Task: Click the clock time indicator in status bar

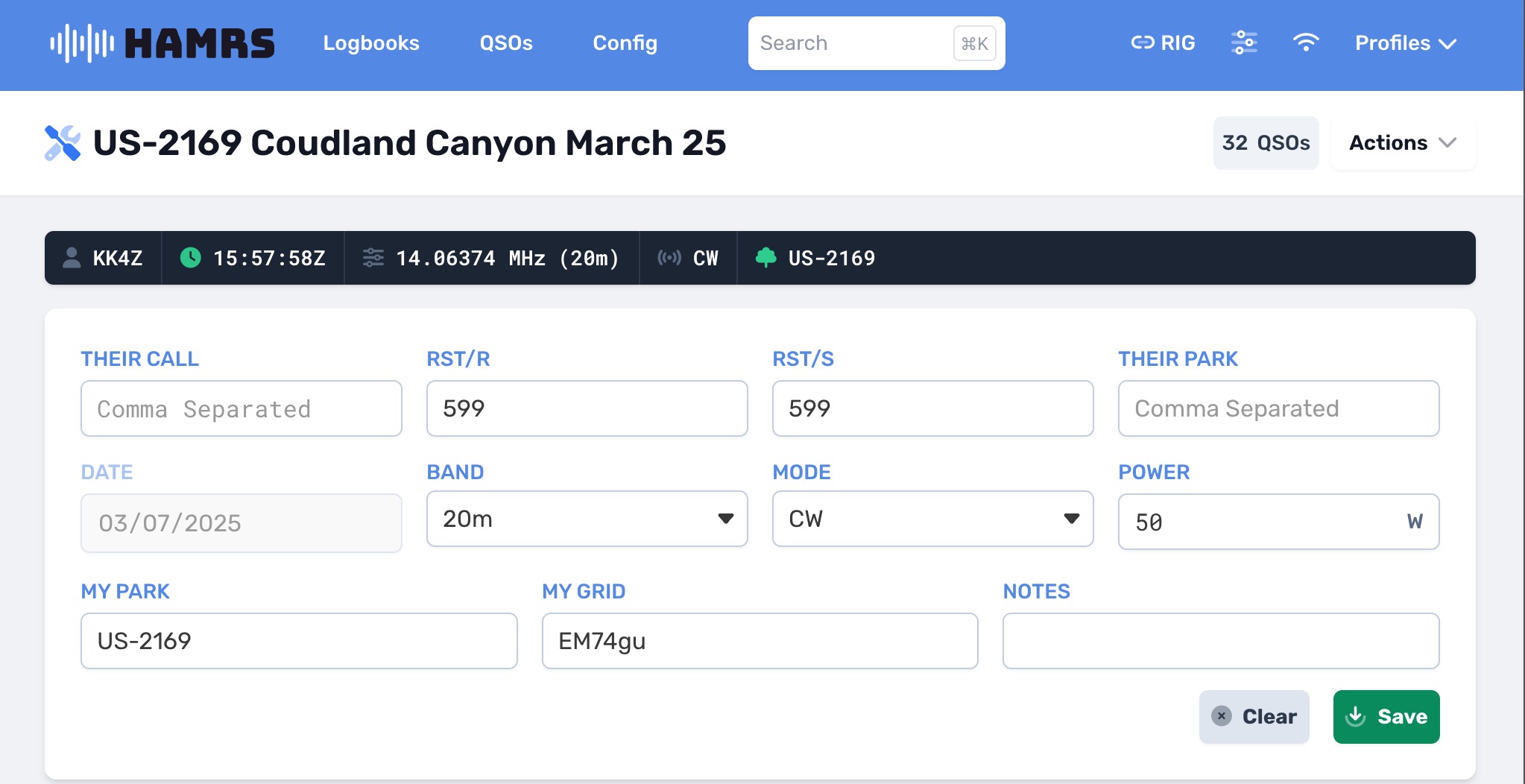Action: (253, 258)
